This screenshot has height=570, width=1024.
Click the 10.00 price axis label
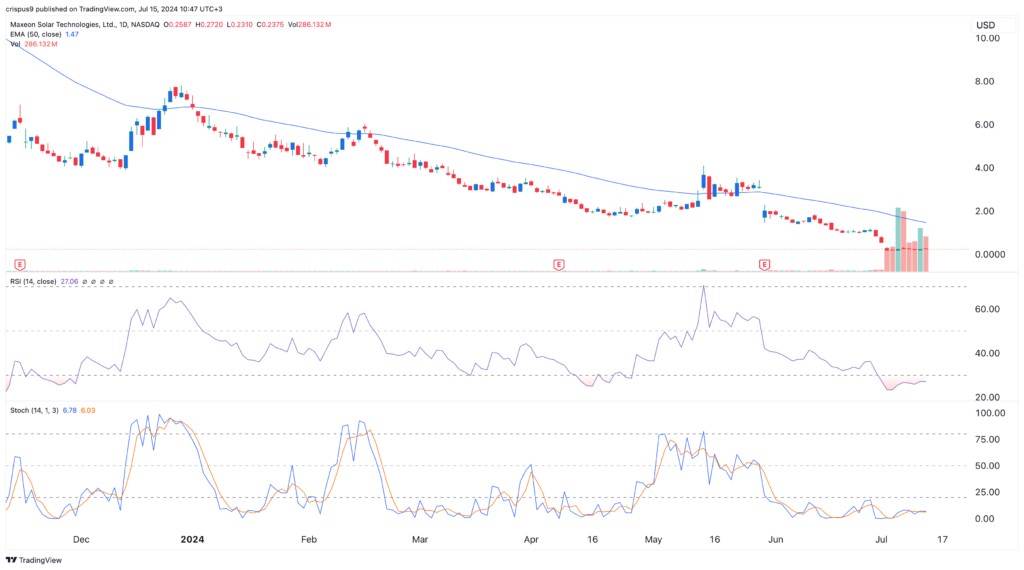pos(988,38)
